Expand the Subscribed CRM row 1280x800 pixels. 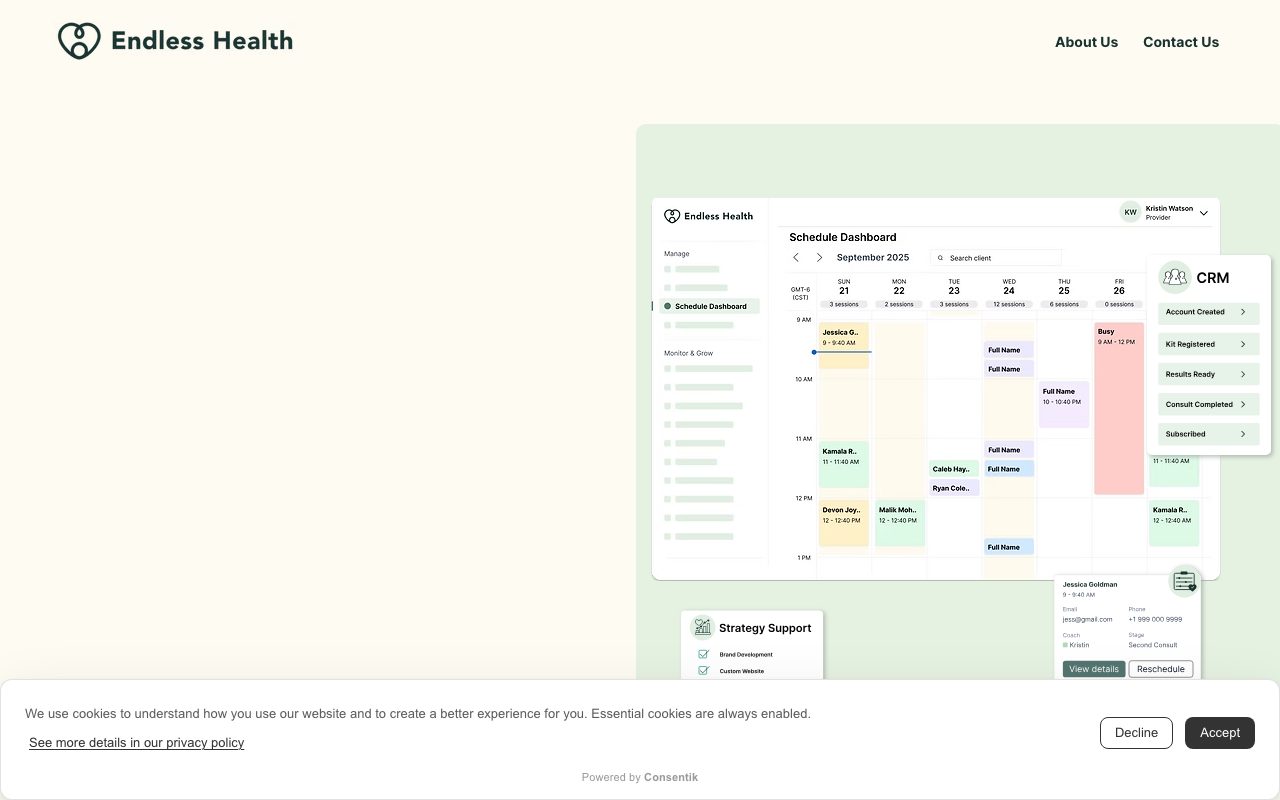point(1209,434)
